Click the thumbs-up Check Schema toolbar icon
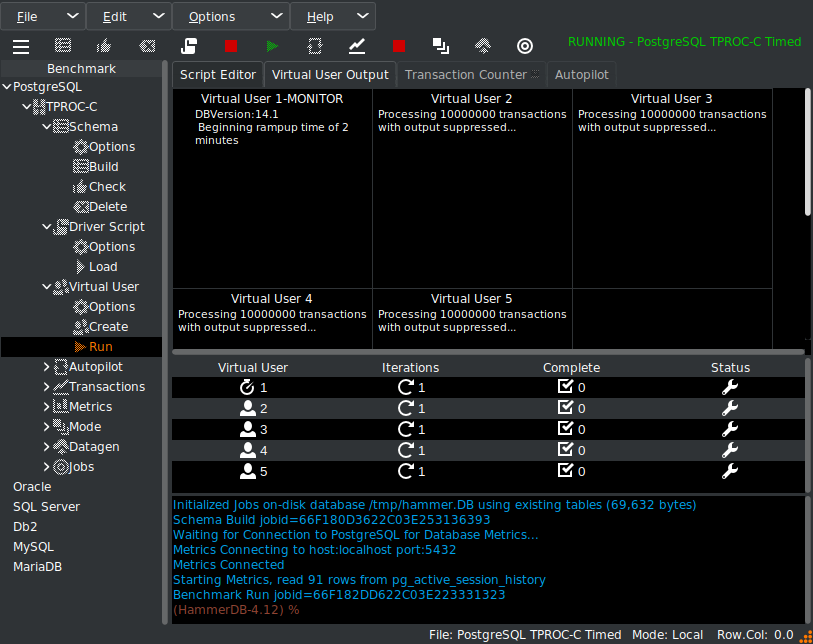This screenshot has height=644, width=813. point(104,46)
